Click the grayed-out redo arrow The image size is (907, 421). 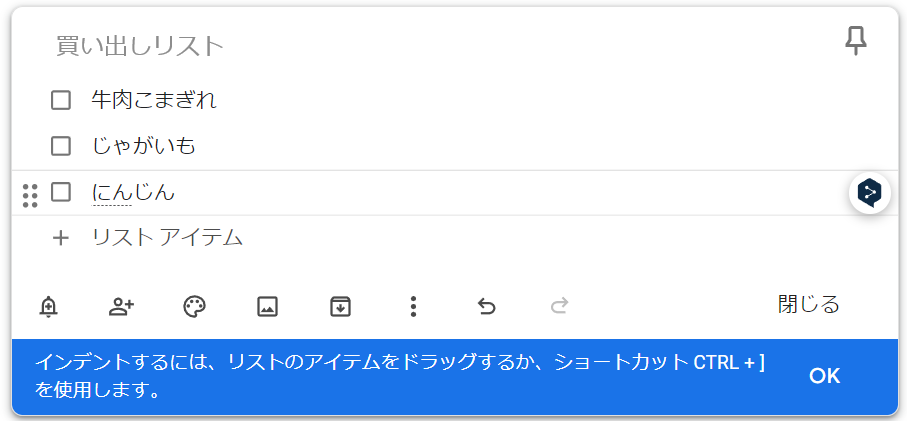point(559,307)
